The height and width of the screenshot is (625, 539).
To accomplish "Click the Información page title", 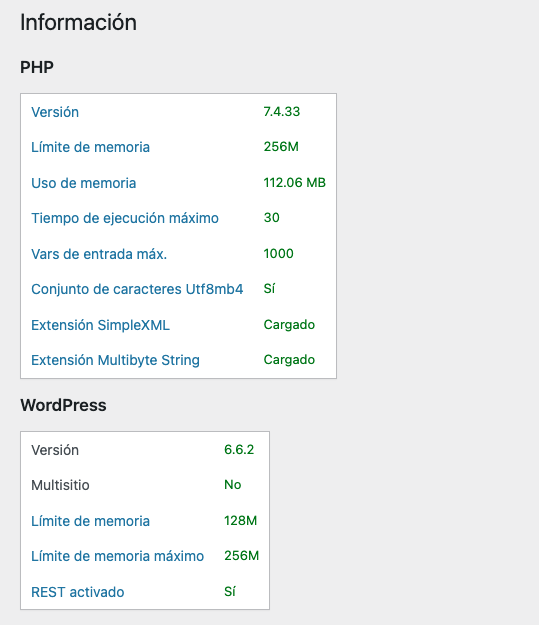I will pos(79,22).
